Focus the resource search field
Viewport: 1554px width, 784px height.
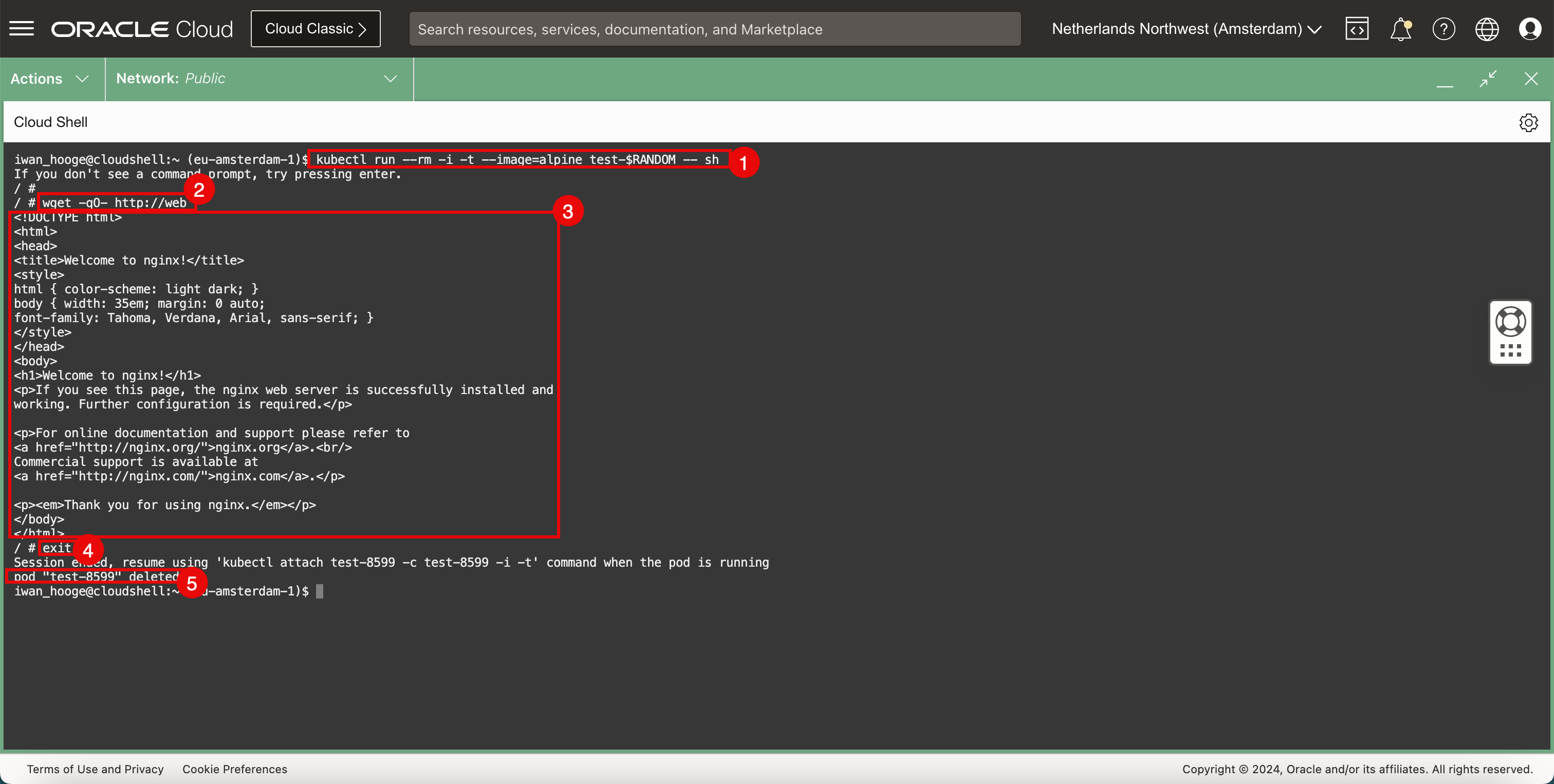714,28
